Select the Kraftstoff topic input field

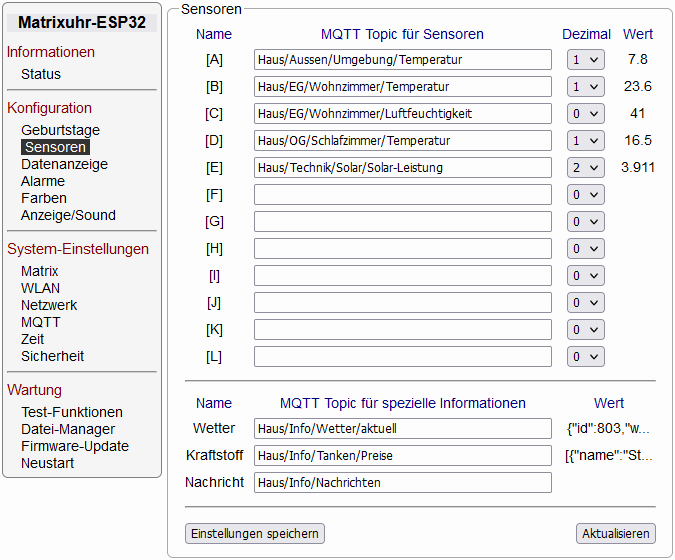[x=402, y=456]
